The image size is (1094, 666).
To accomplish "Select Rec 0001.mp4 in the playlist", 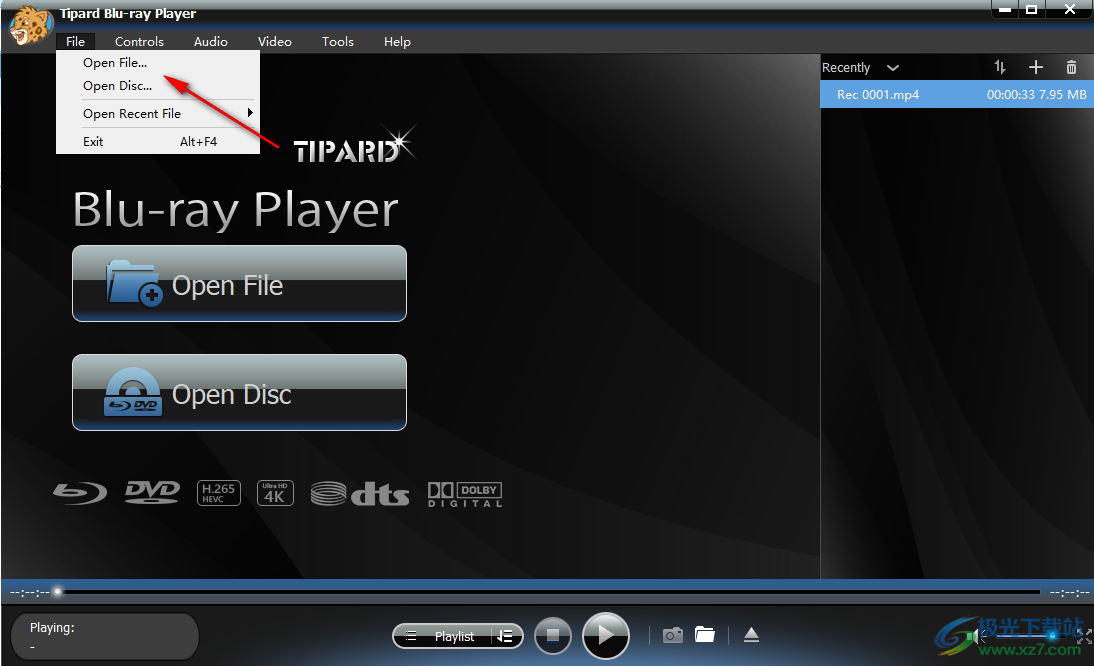I will pyautogui.click(x=957, y=94).
